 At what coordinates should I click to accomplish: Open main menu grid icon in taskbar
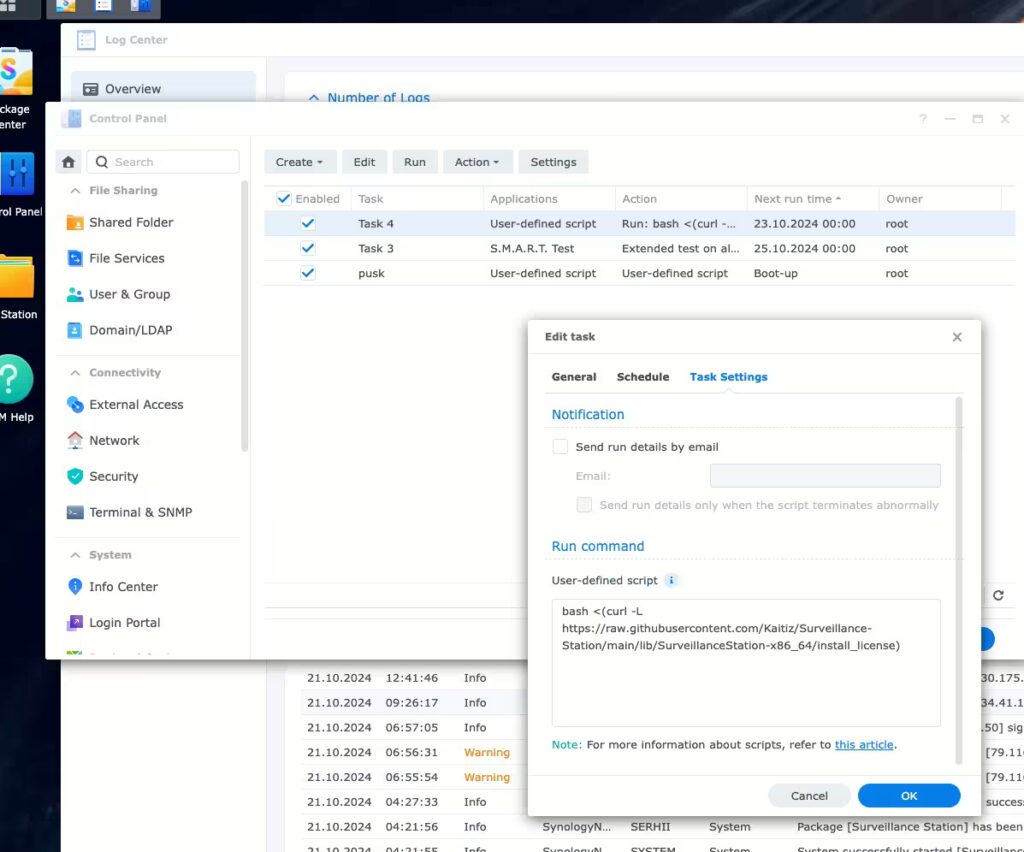pos(8,5)
